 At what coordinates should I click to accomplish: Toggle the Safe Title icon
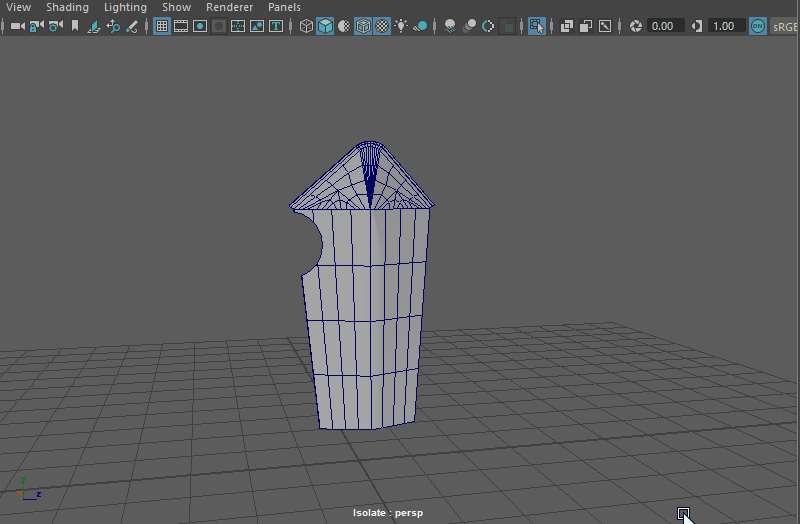click(x=276, y=26)
